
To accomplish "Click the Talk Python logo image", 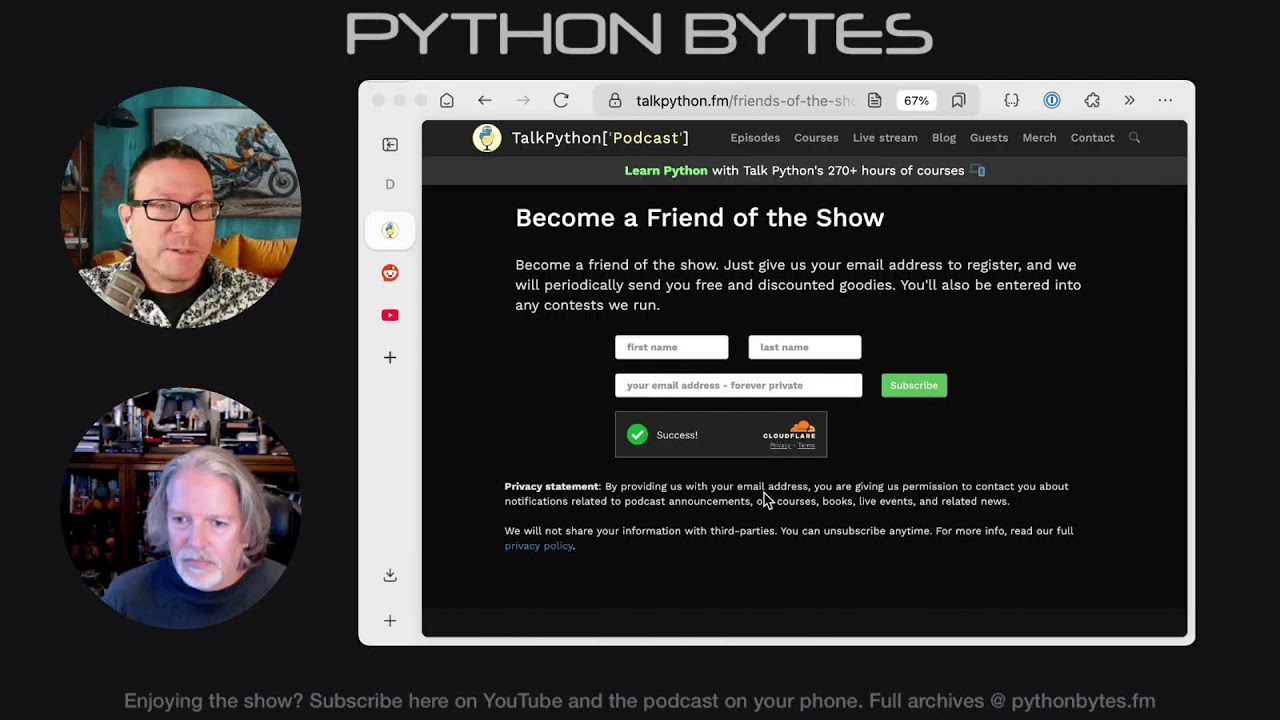I will point(487,138).
